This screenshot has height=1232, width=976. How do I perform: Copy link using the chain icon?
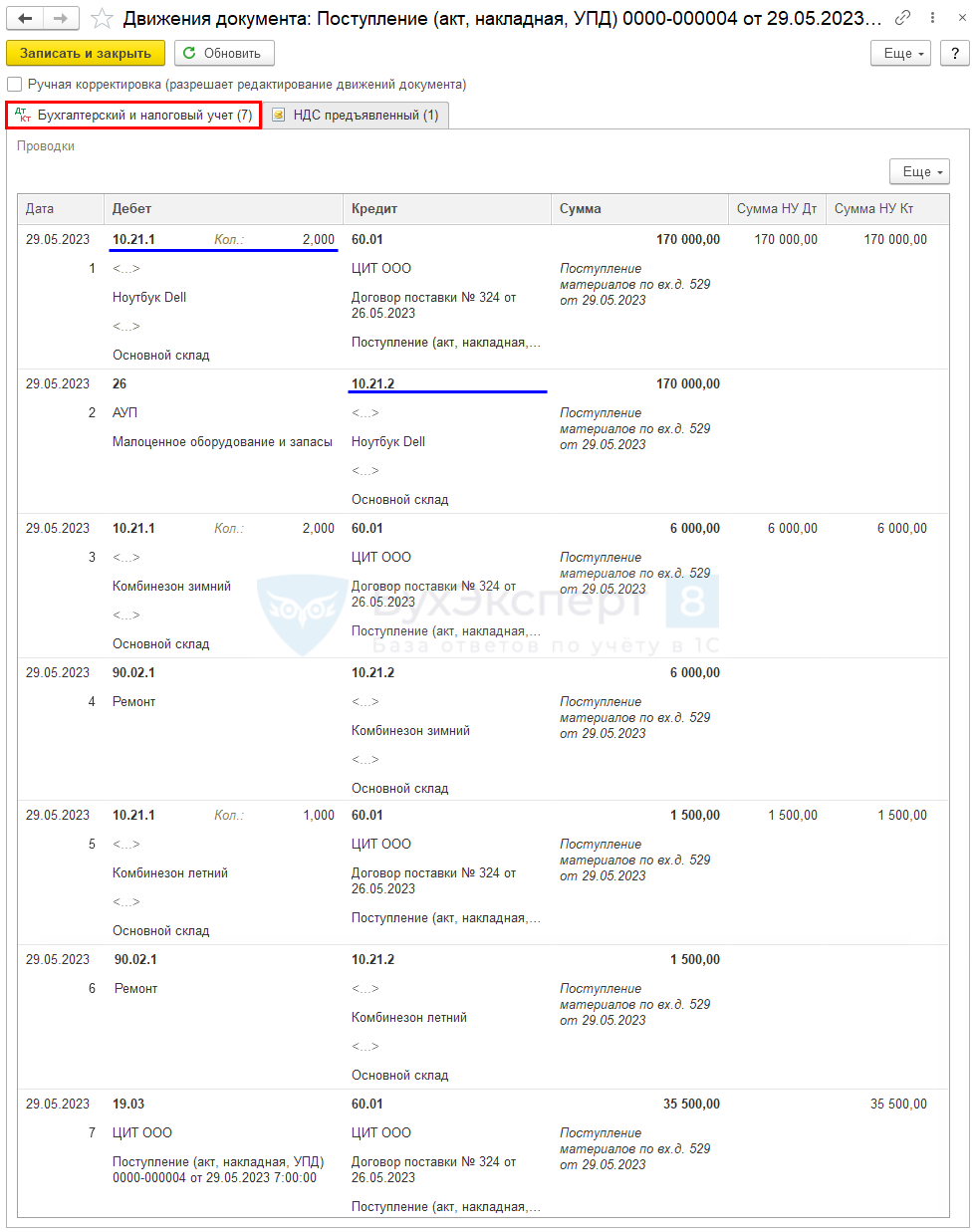(902, 18)
